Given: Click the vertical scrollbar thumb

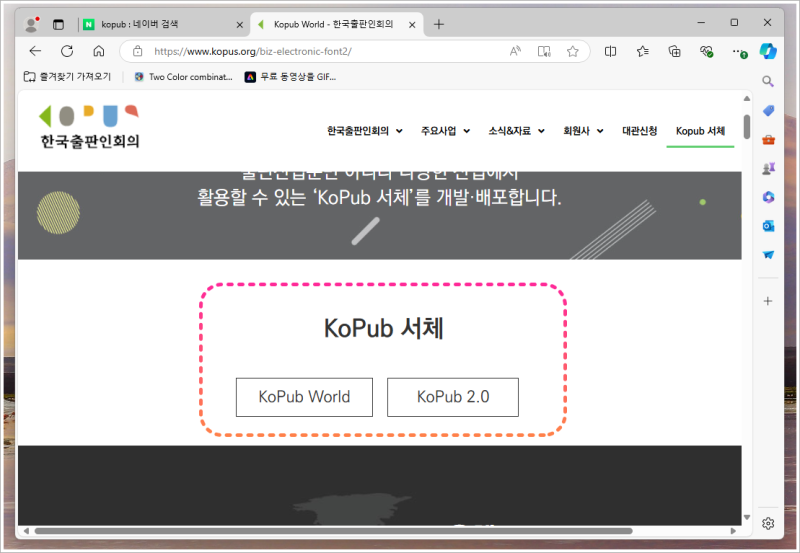Looking at the screenshot, I should (x=747, y=127).
